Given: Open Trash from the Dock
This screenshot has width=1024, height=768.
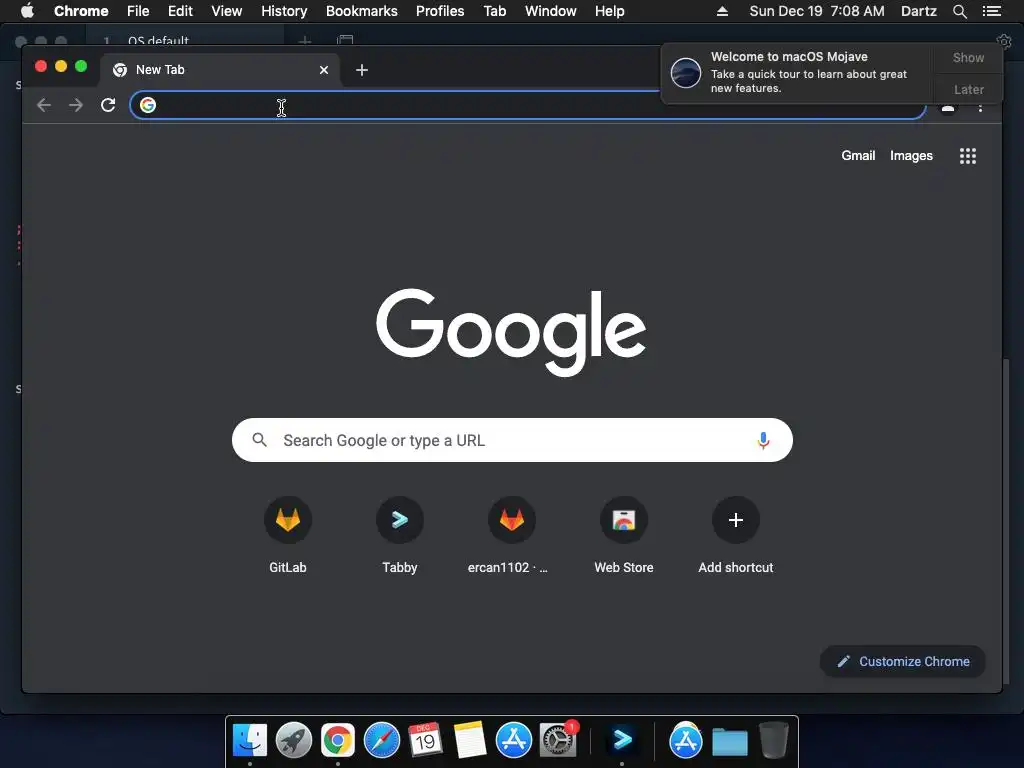Looking at the screenshot, I should [774, 740].
